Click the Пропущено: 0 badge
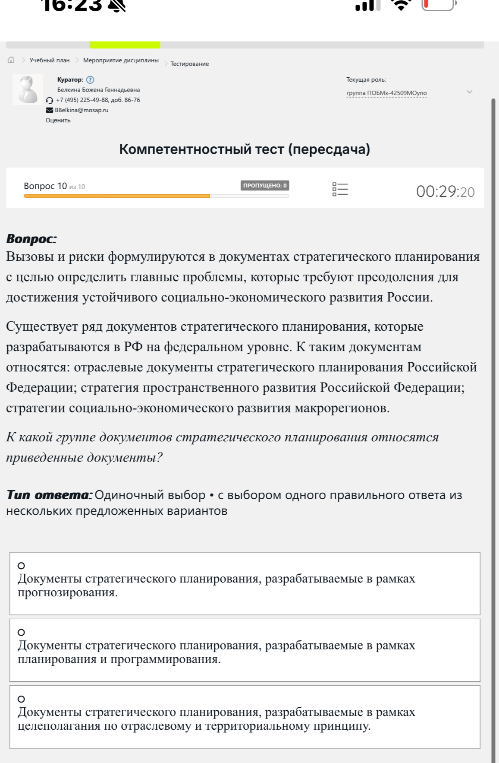Viewport: 499px width, 763px height. (x=265, y=185)
